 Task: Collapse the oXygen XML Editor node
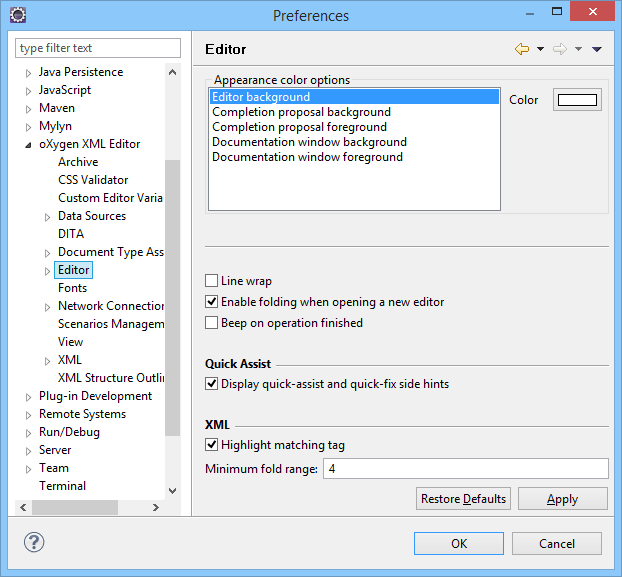tap(29, 145)
